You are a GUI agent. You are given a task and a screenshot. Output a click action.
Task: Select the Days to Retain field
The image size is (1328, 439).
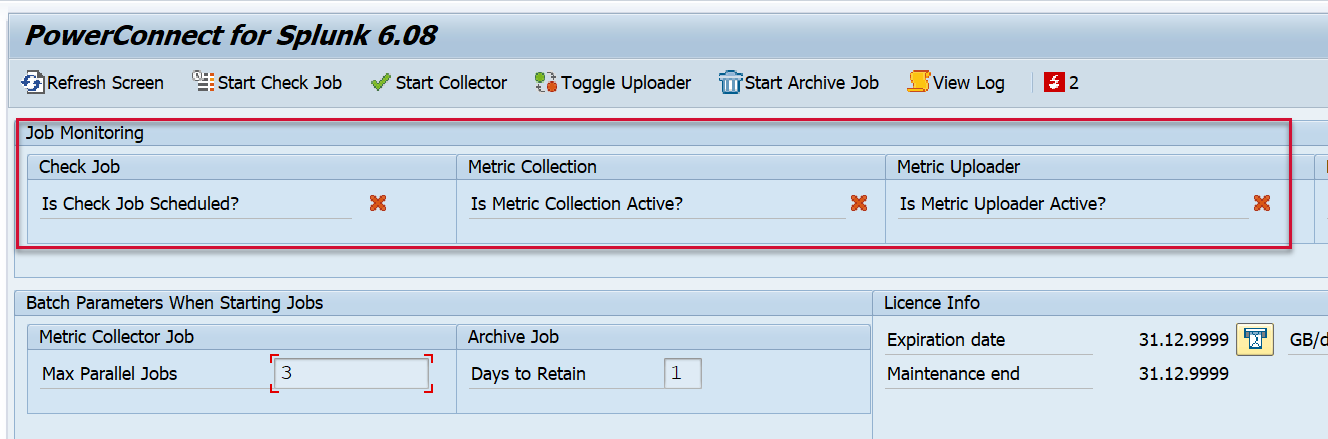point(682,374)
